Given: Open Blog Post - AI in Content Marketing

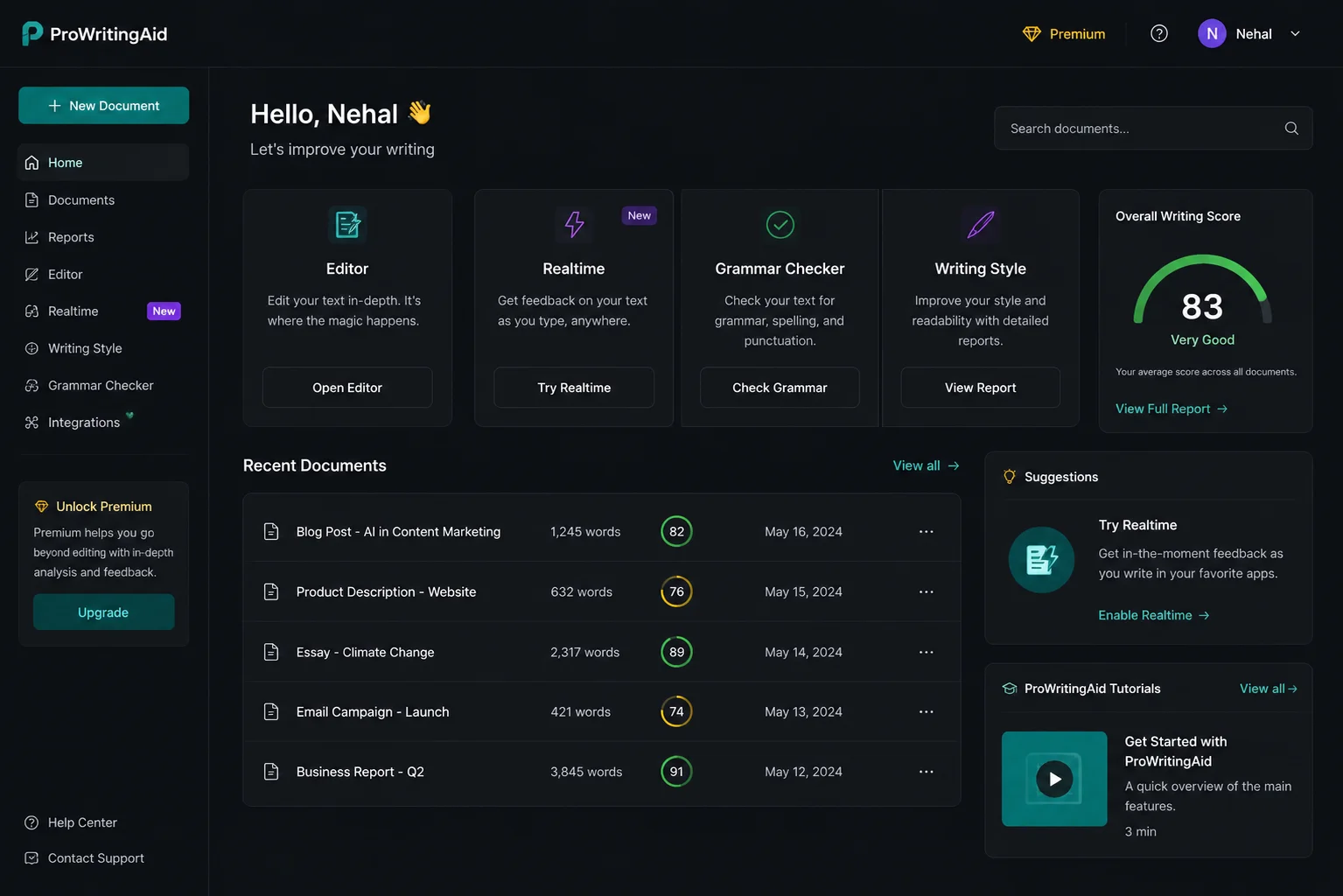Looking at the screenshot, I should click(398, 531).
